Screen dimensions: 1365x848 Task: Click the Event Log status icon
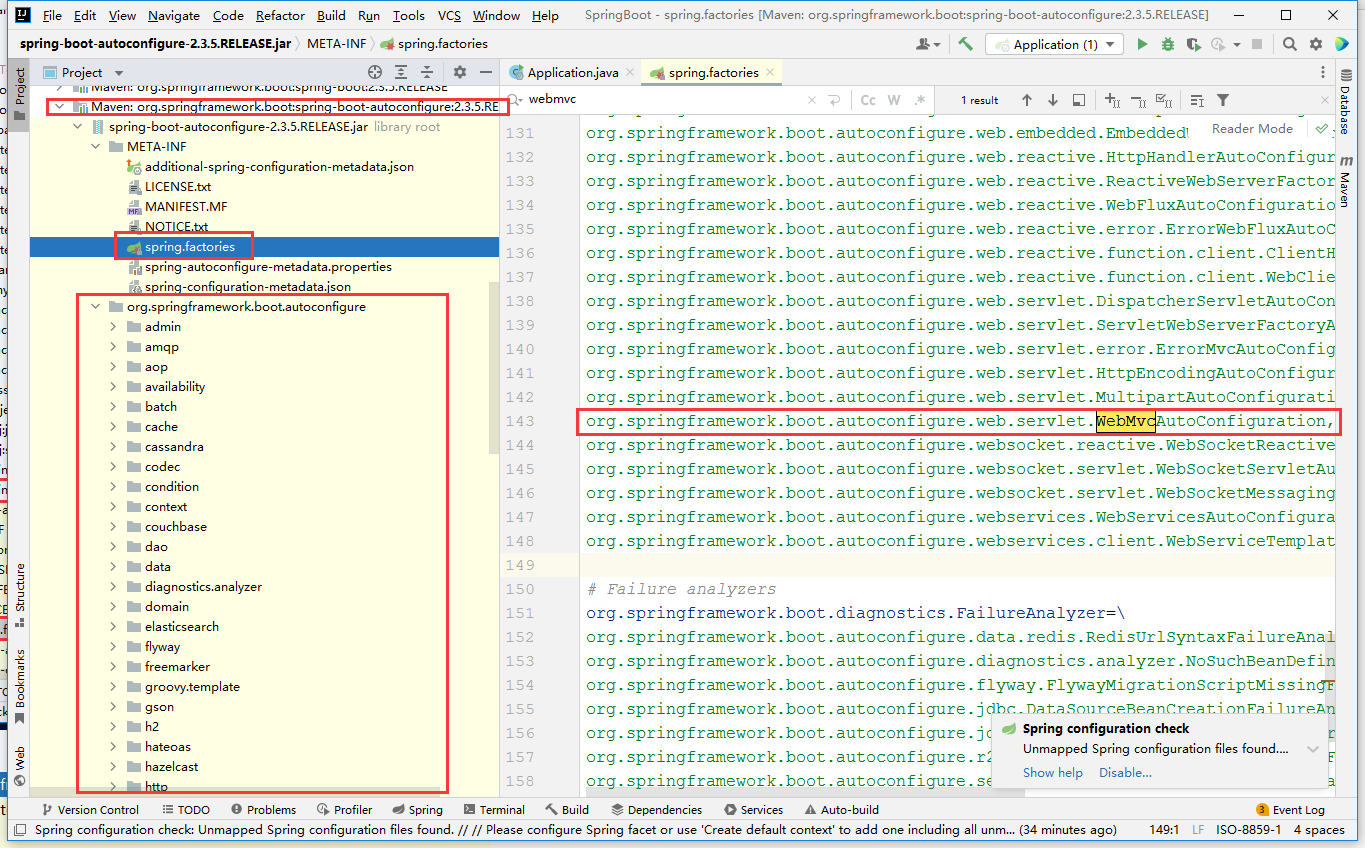click(1291, 810)
